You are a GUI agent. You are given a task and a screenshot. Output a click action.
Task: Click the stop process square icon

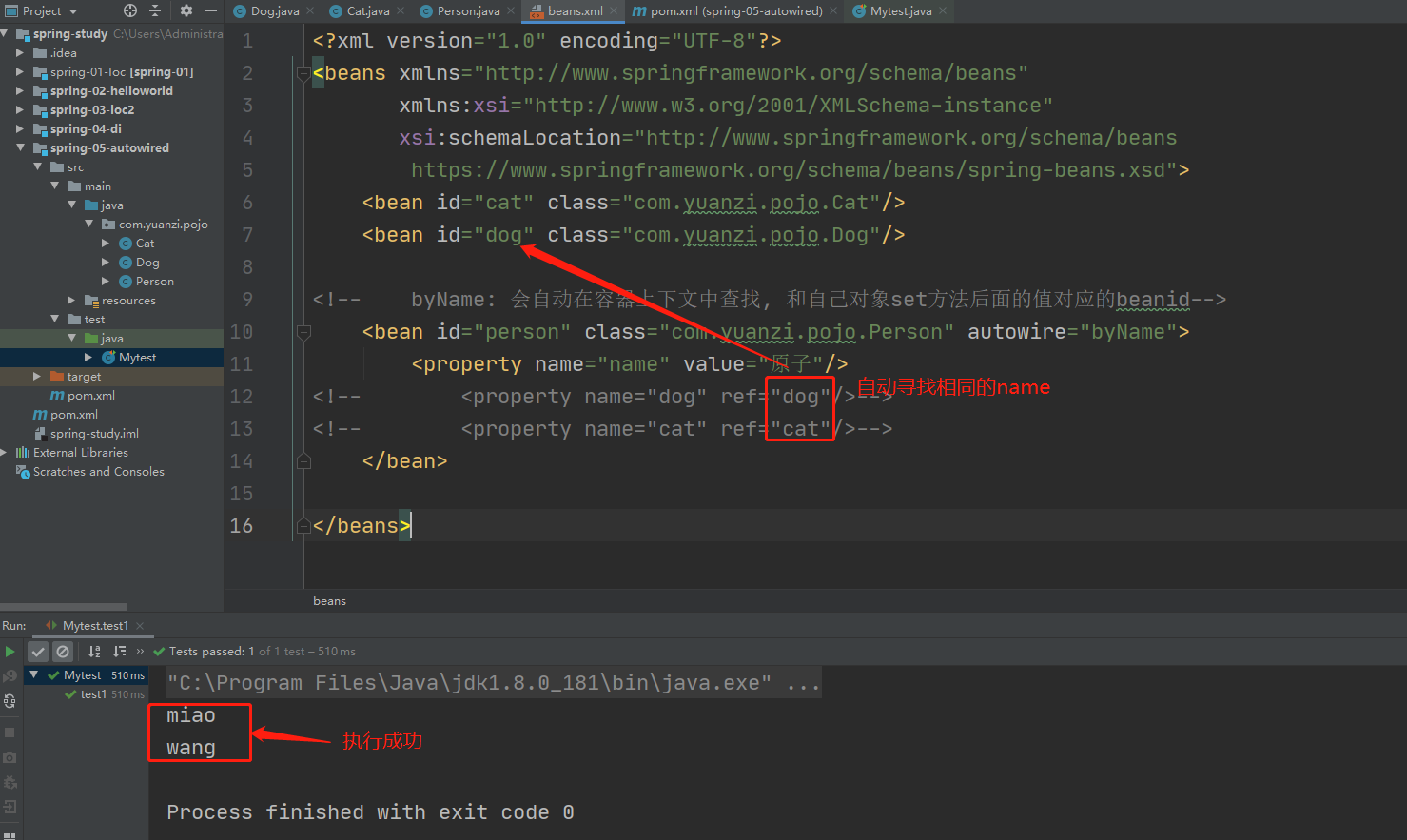[10, 733]
